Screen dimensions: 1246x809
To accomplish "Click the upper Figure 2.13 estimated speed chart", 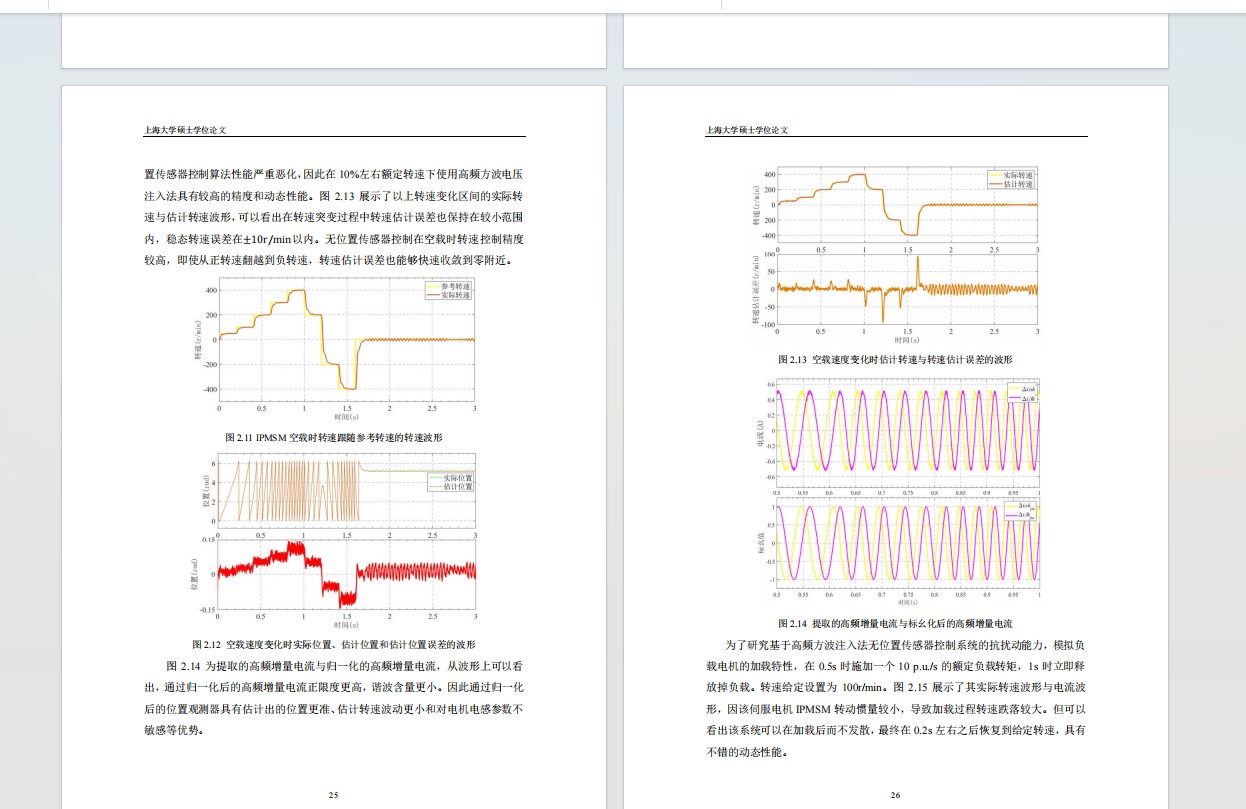I will (908, 205).
